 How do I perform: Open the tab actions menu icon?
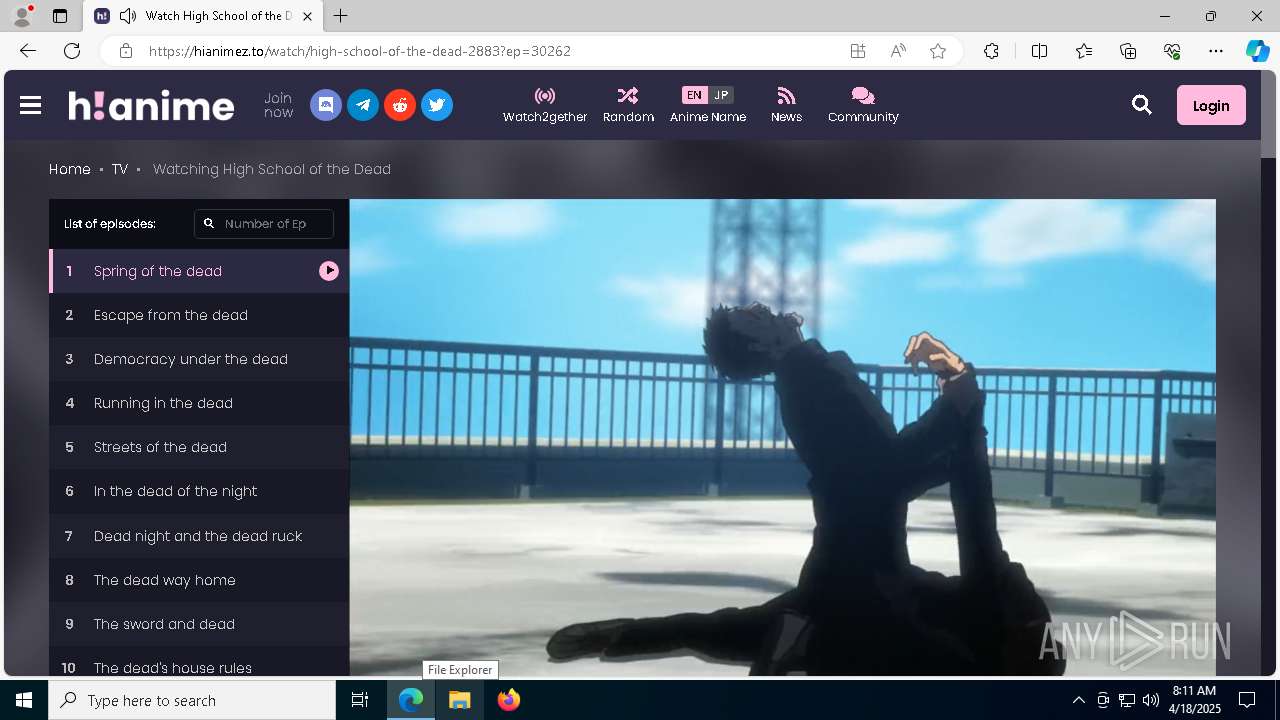(60, 16)
